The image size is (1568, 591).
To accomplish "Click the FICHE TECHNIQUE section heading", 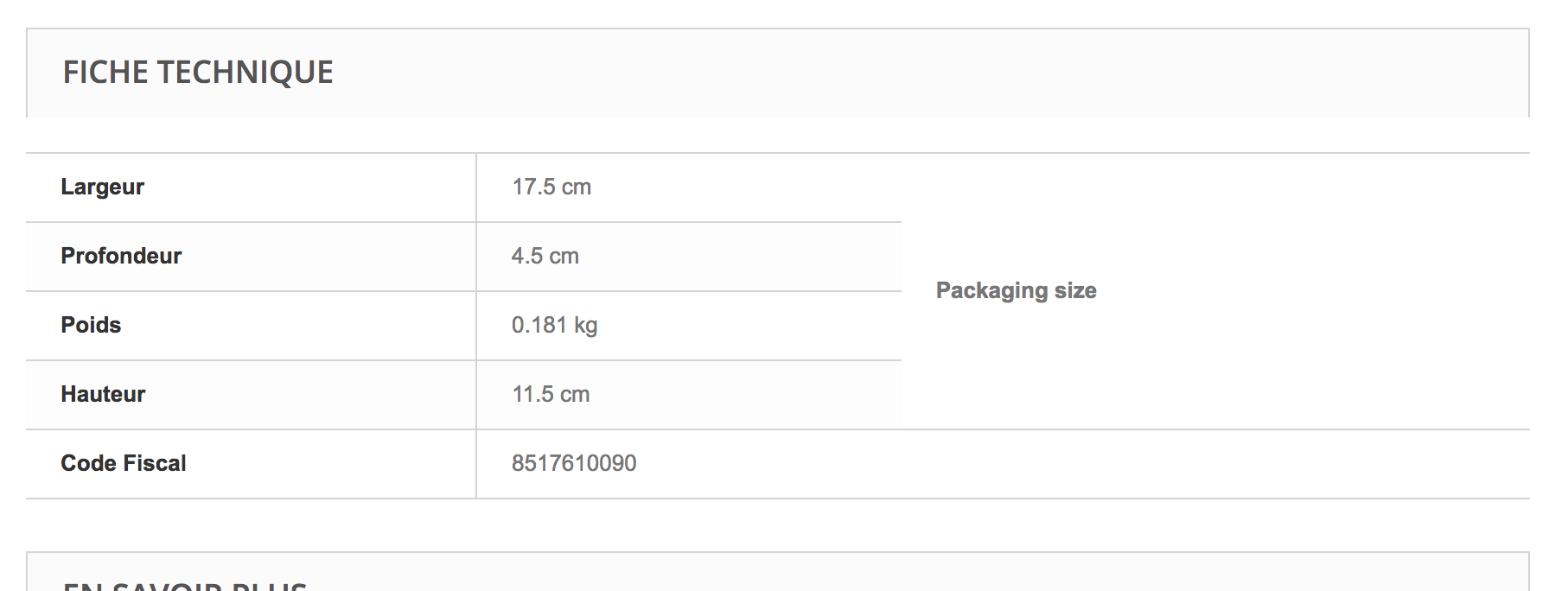I will [x=198, y=72].
